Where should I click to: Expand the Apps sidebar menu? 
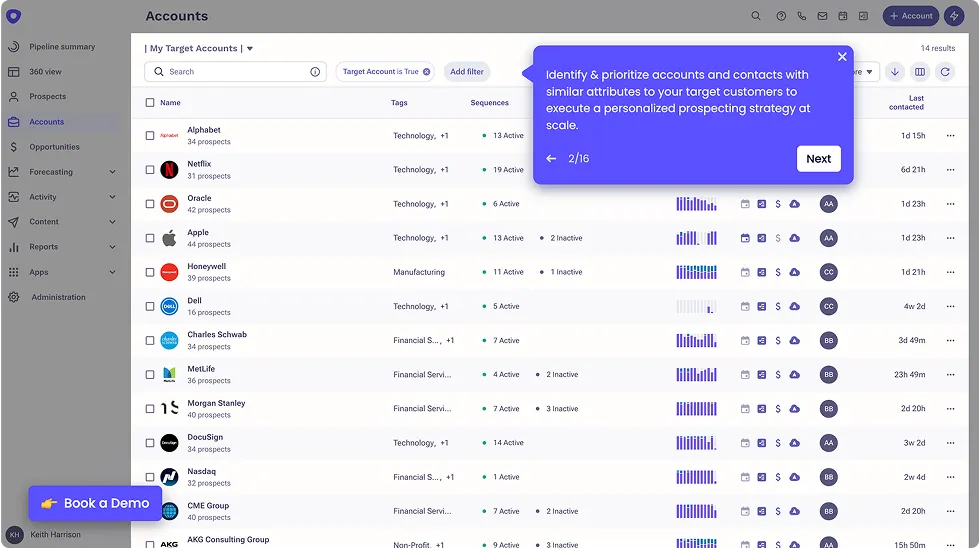112,272
